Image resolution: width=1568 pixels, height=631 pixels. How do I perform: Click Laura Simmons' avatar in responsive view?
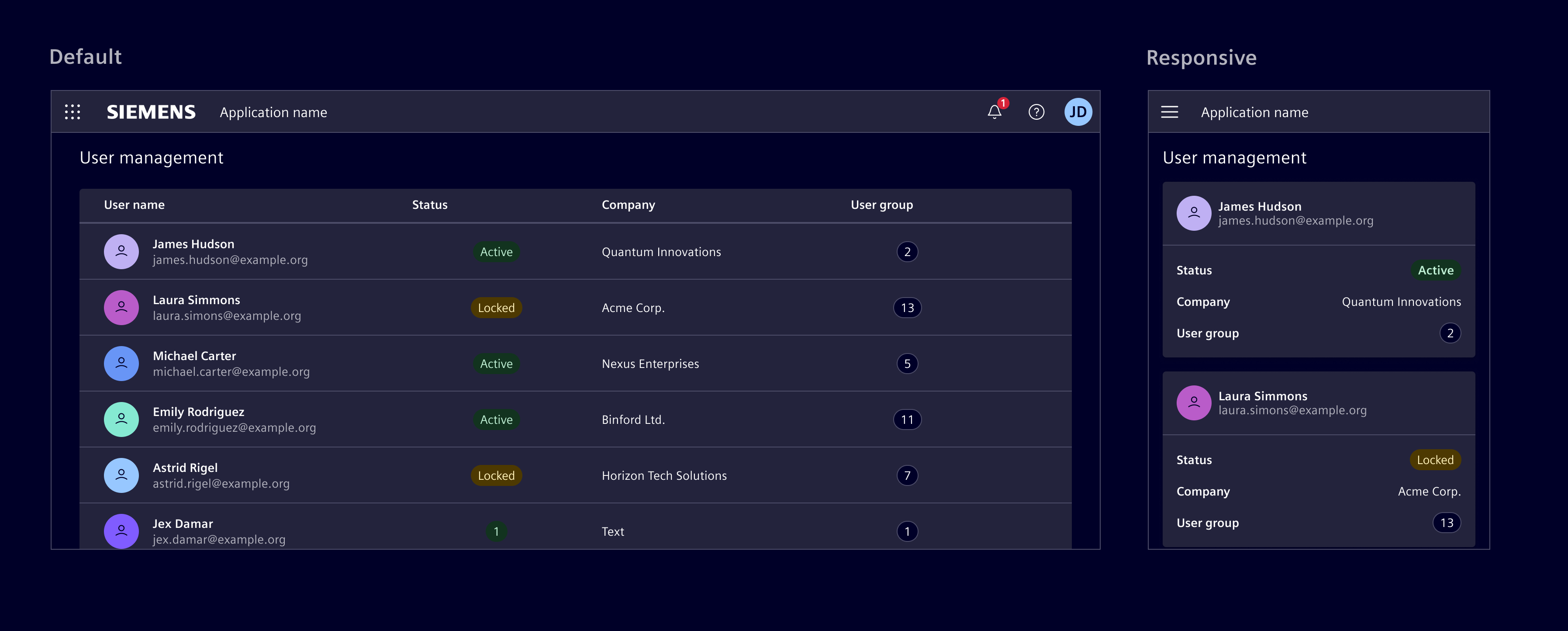[x=1194, y=402]
